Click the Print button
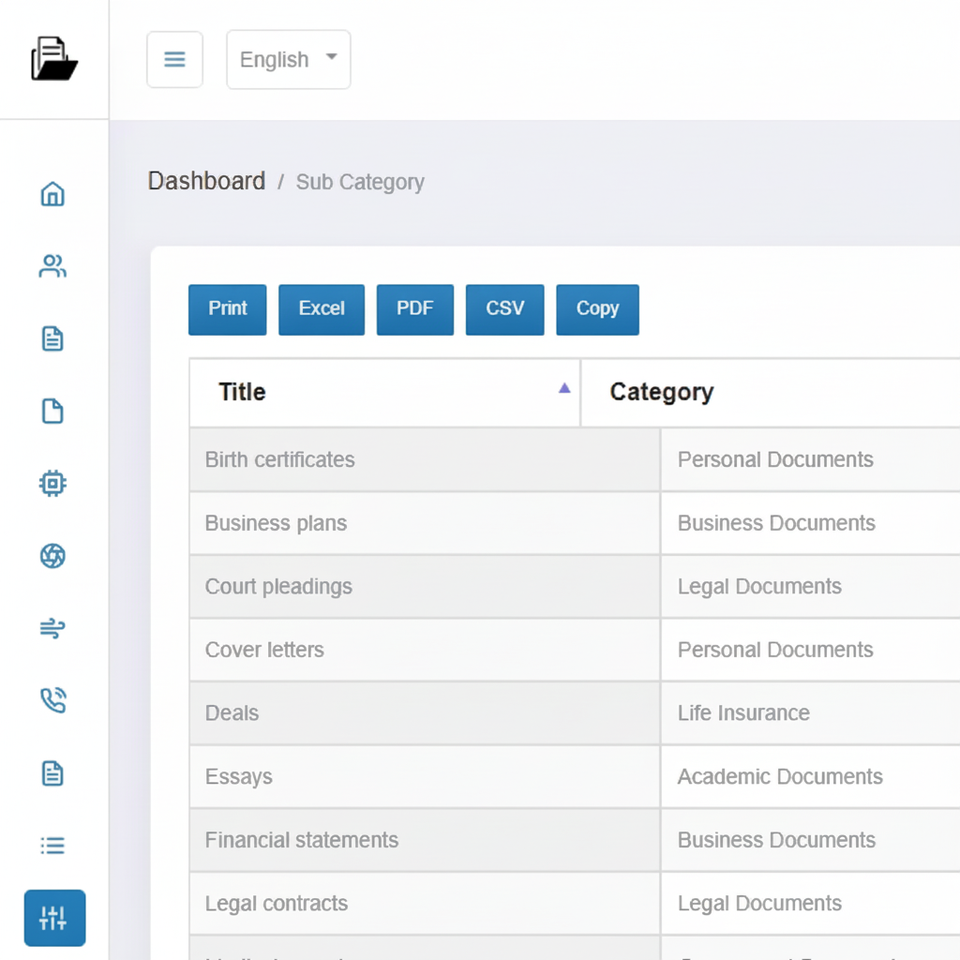This screenshot has width=960, height=960. click(227, 309)
